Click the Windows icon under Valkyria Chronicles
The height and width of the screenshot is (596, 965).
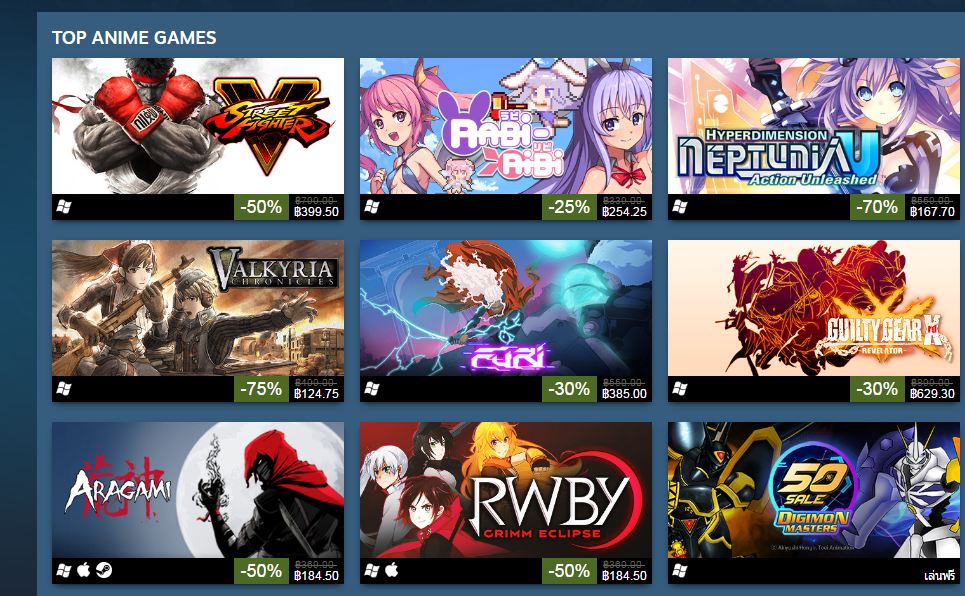coord(63,389)
